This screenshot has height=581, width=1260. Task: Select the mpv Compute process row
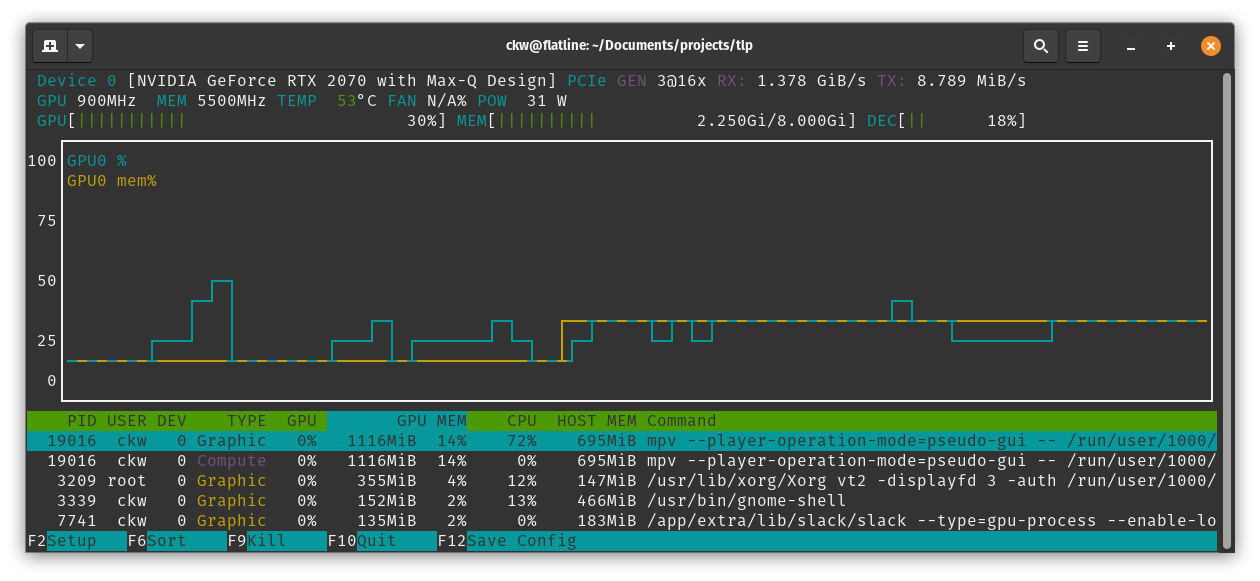pyautogui.click(x=400, y=460)
